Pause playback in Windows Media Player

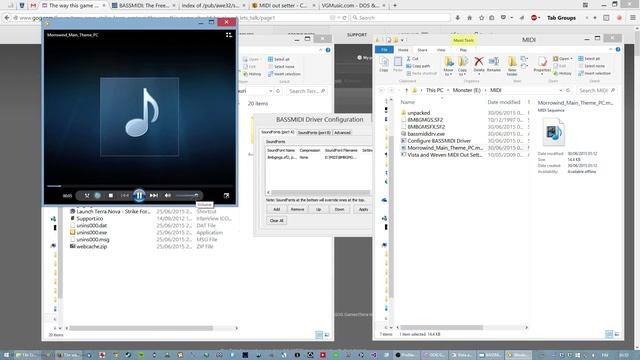(x=139, y=196)
